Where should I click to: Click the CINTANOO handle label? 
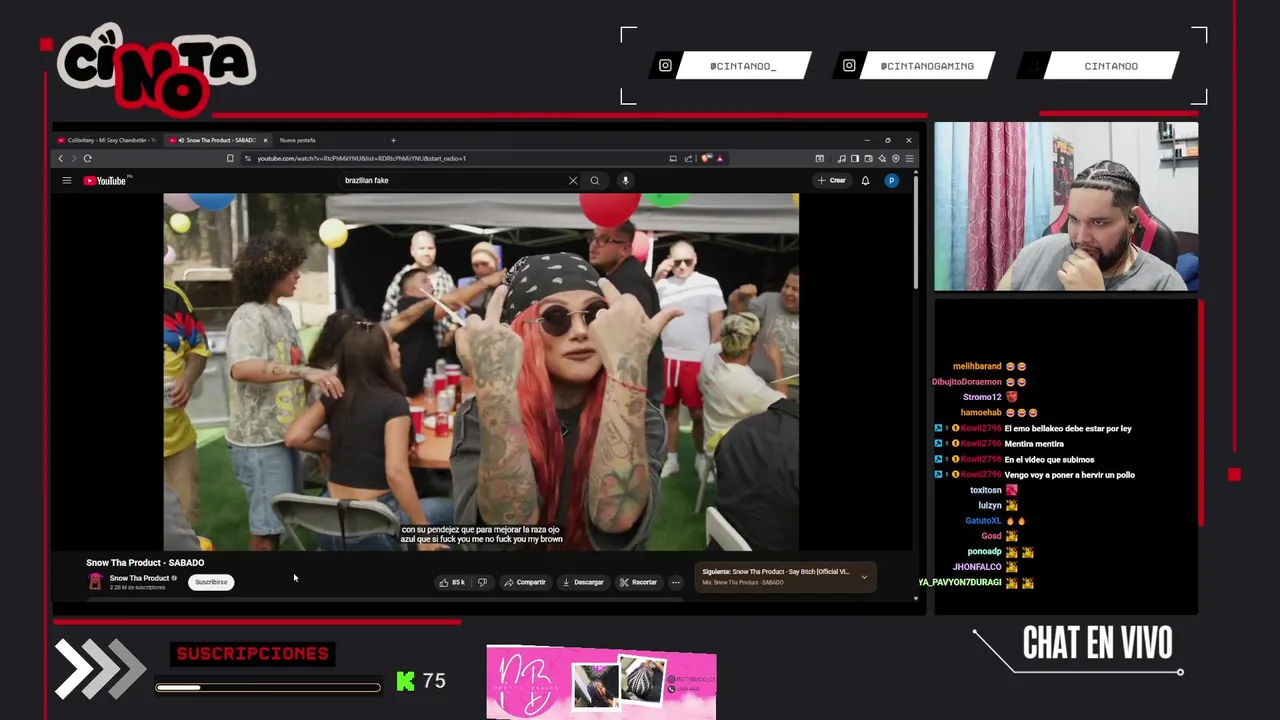(1111, 66)
